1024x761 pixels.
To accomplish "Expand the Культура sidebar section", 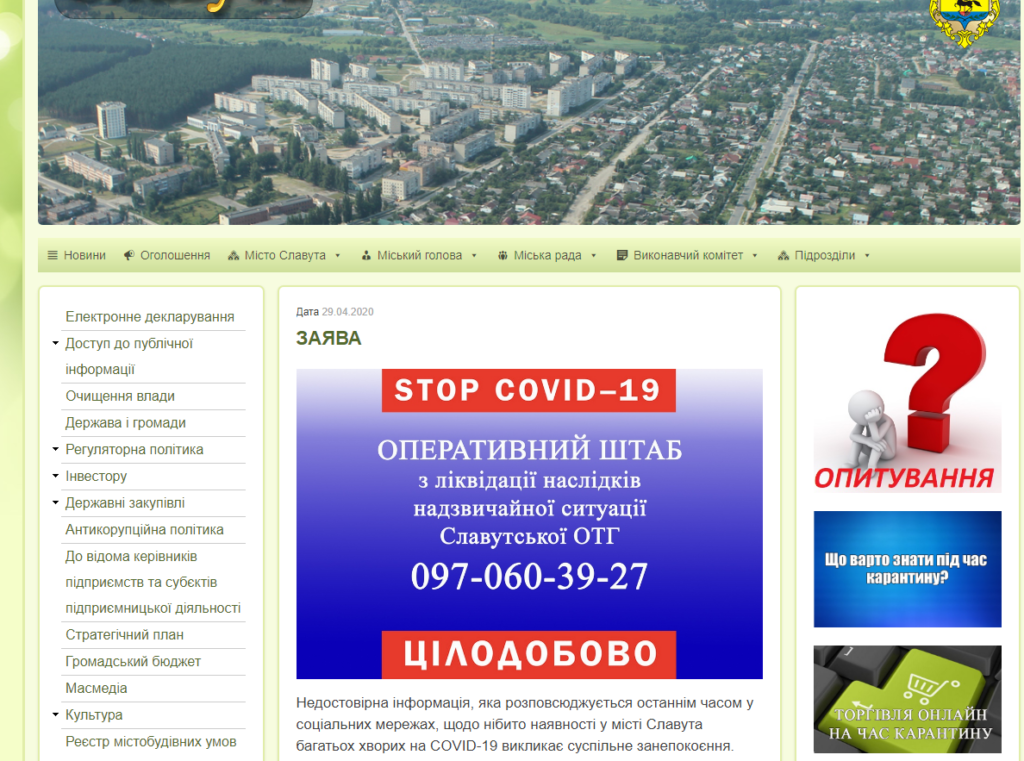I will tap(55, 716).
